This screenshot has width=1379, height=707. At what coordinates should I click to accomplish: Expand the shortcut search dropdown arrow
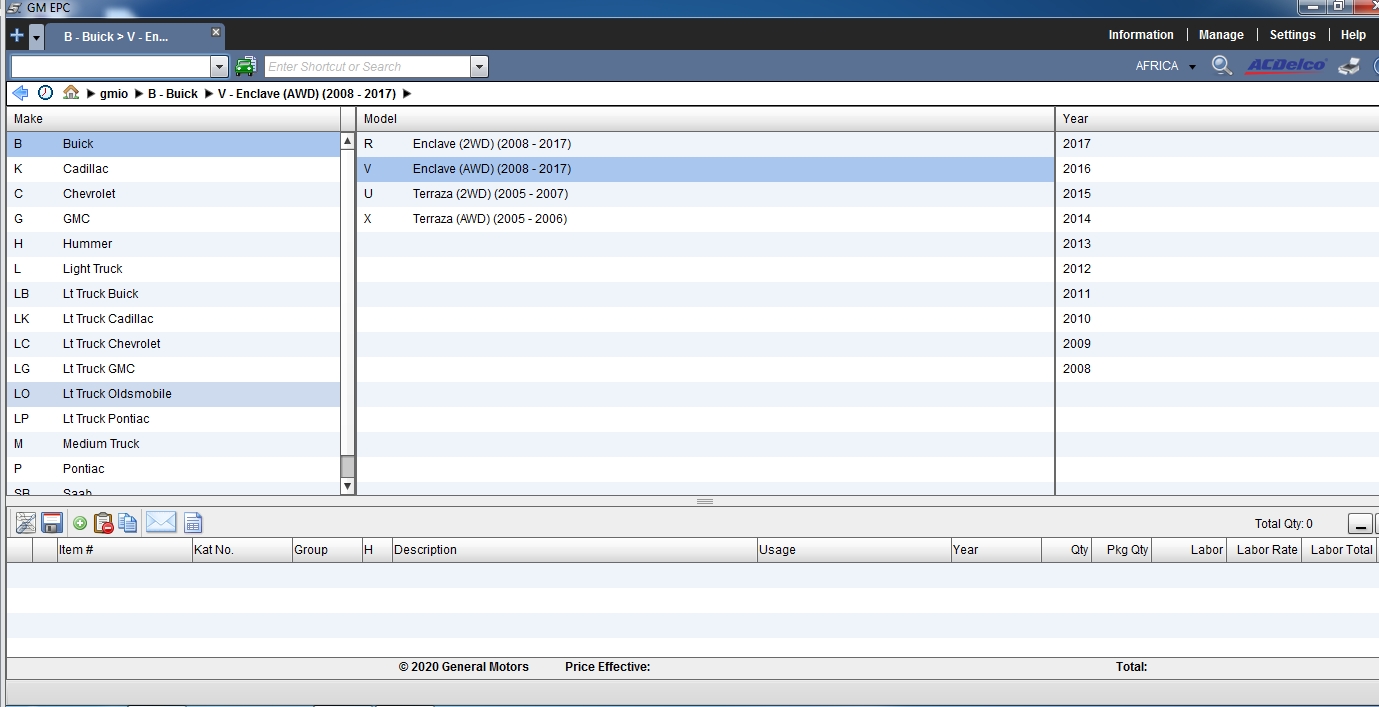point(479,67)
